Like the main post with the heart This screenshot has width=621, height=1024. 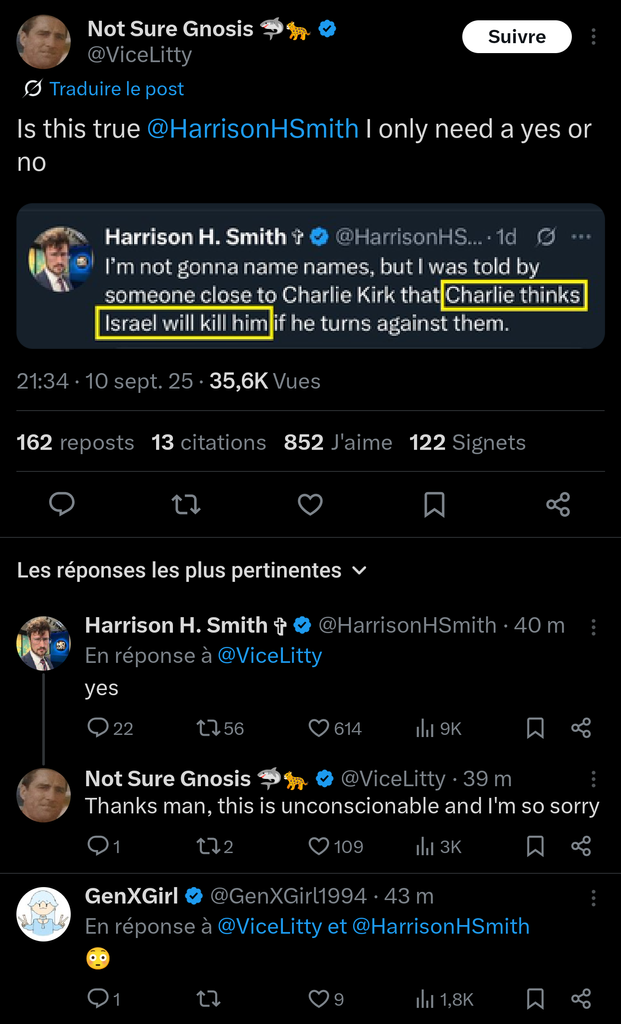coord(310,504)
